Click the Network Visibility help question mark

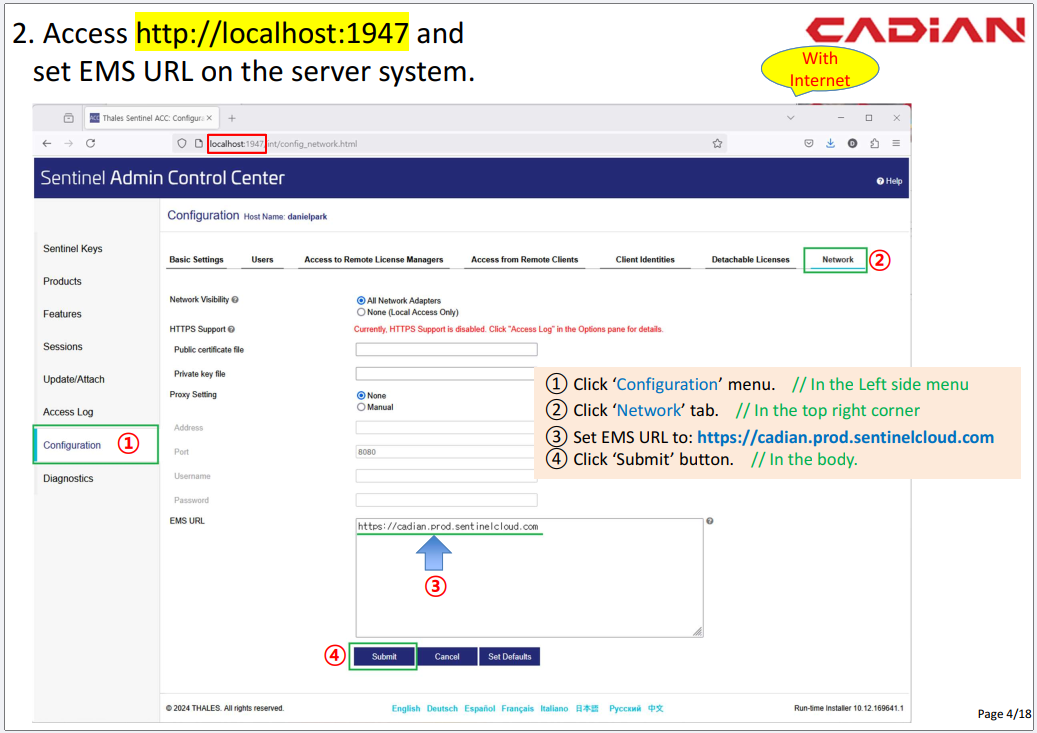[x=235, y=299]
